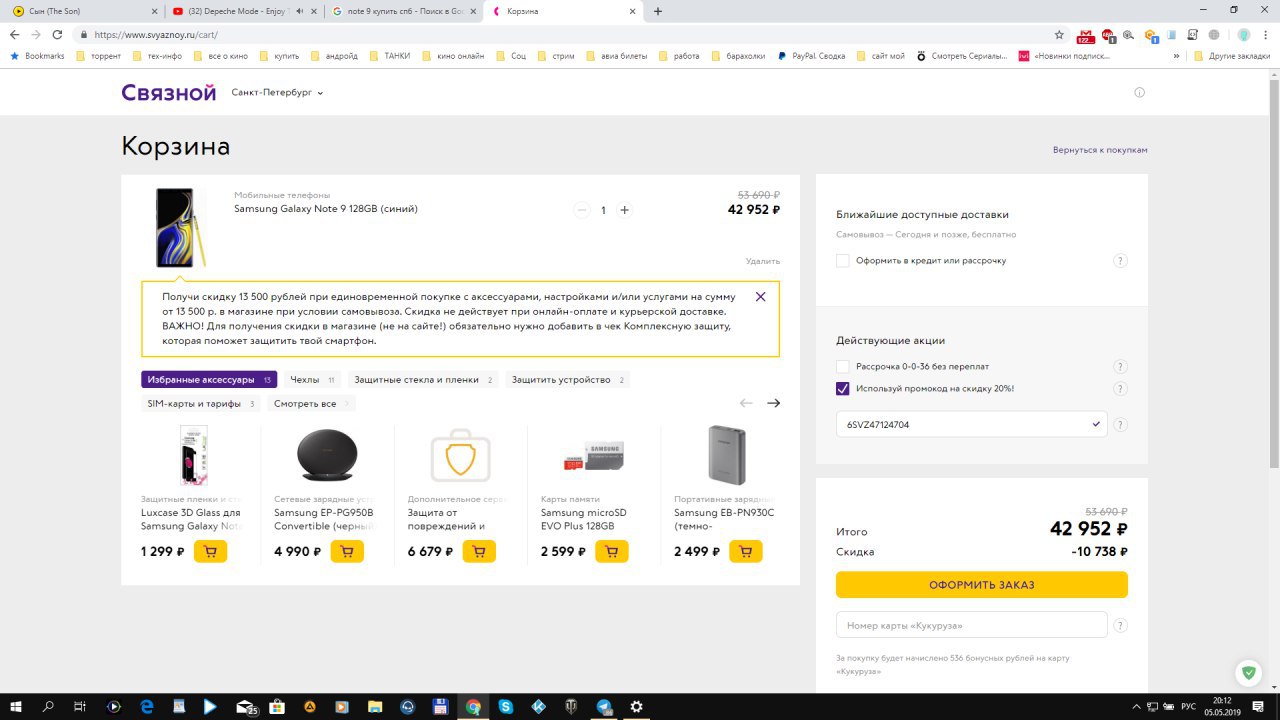
Task: Open Windows Start menu
Action: point(16,706)
